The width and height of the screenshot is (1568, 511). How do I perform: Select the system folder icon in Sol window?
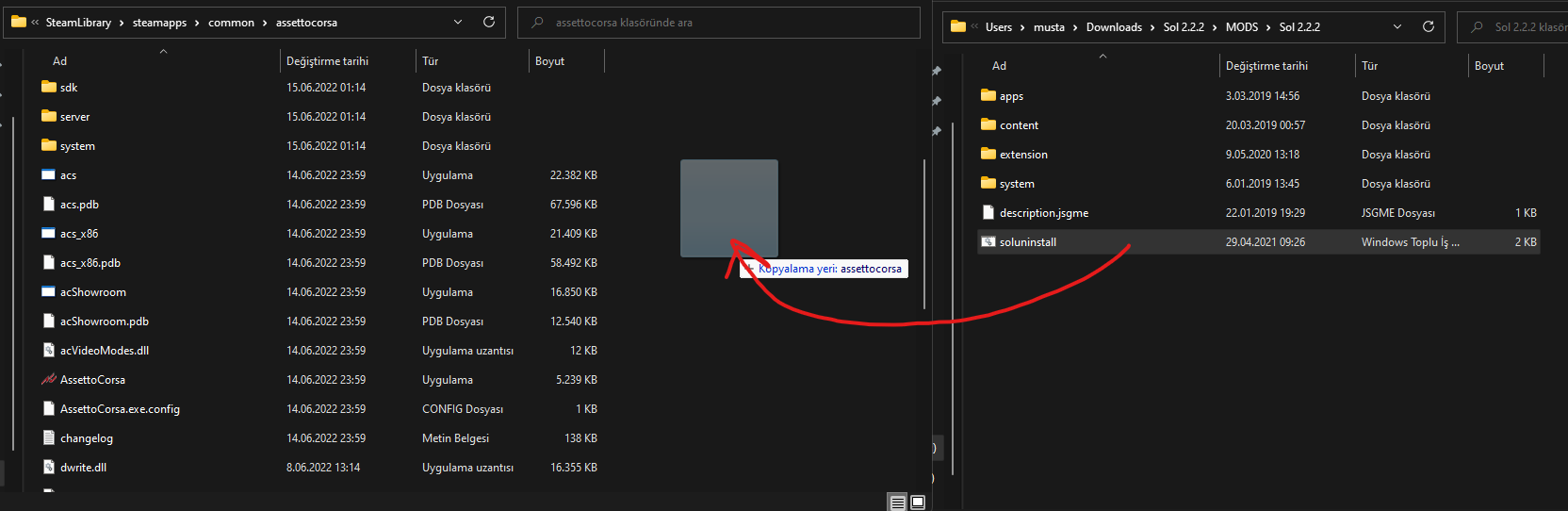click(x=988, y=183)
